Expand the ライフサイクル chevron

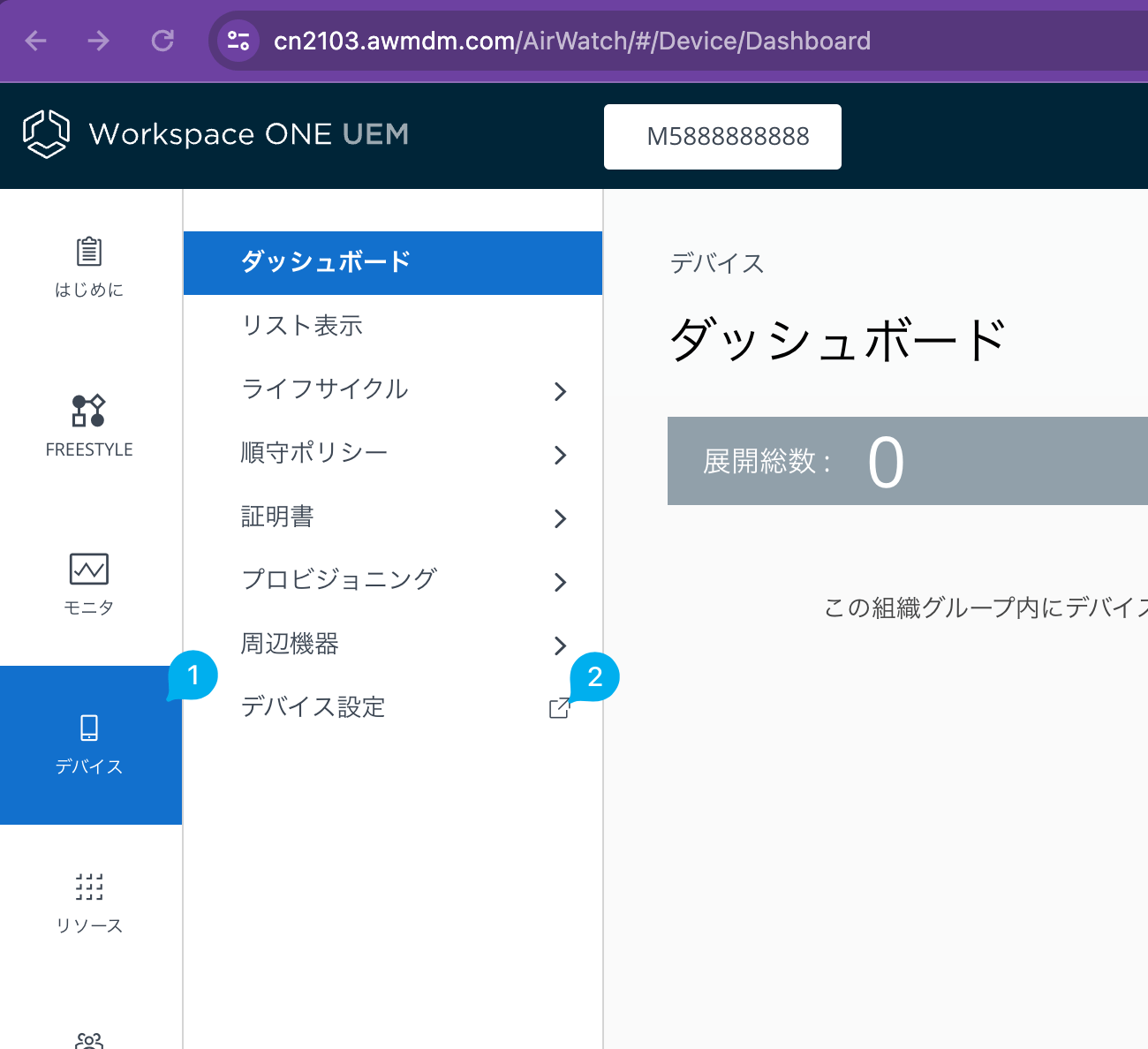tap(560, 391)
